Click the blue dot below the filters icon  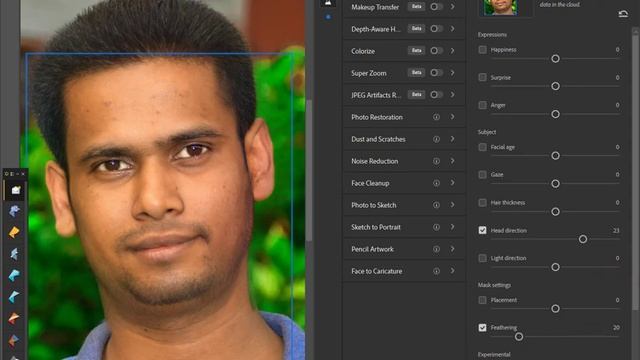[328, 17]
